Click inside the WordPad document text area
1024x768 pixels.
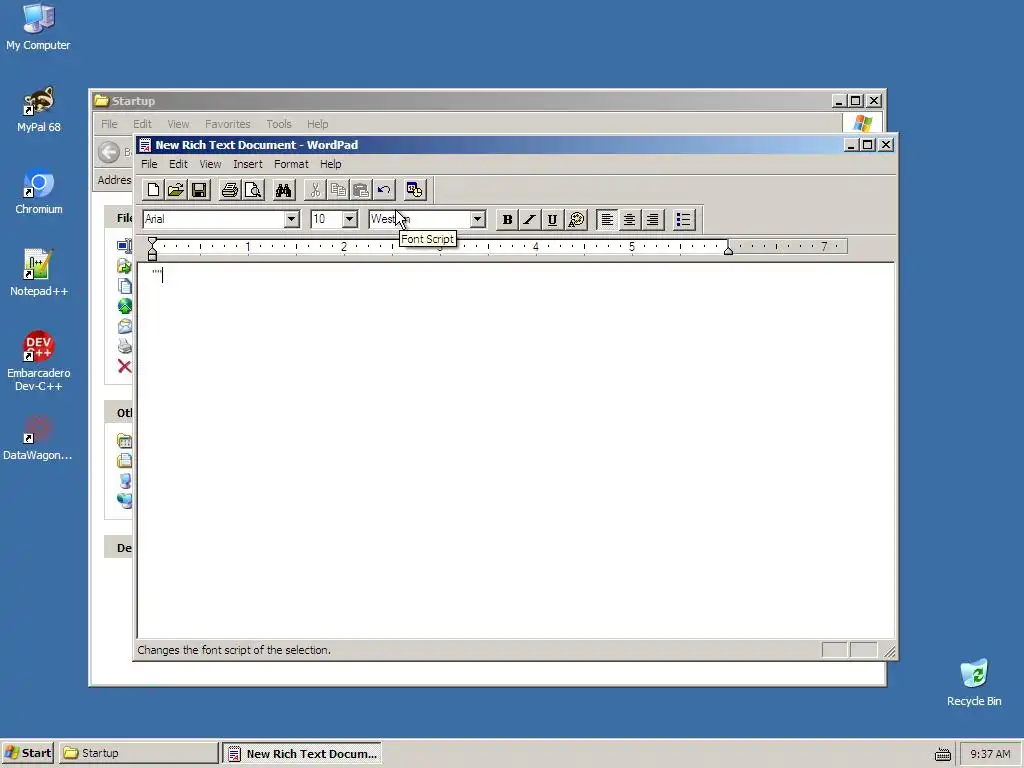[x=515, y=451]
